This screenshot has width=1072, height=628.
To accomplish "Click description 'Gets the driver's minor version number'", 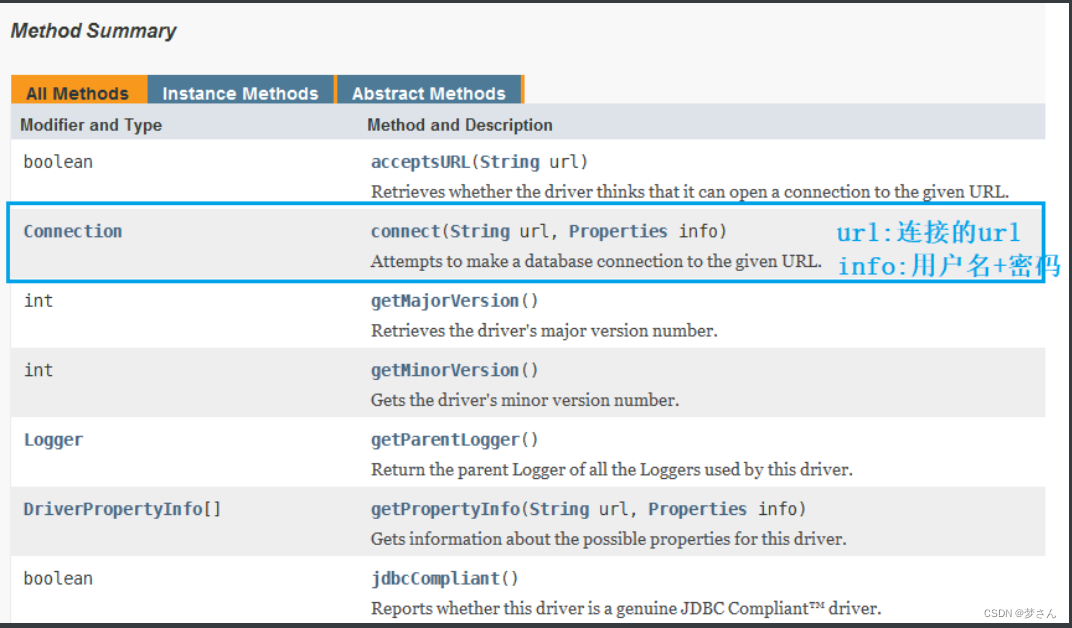I will coord(525,400).
